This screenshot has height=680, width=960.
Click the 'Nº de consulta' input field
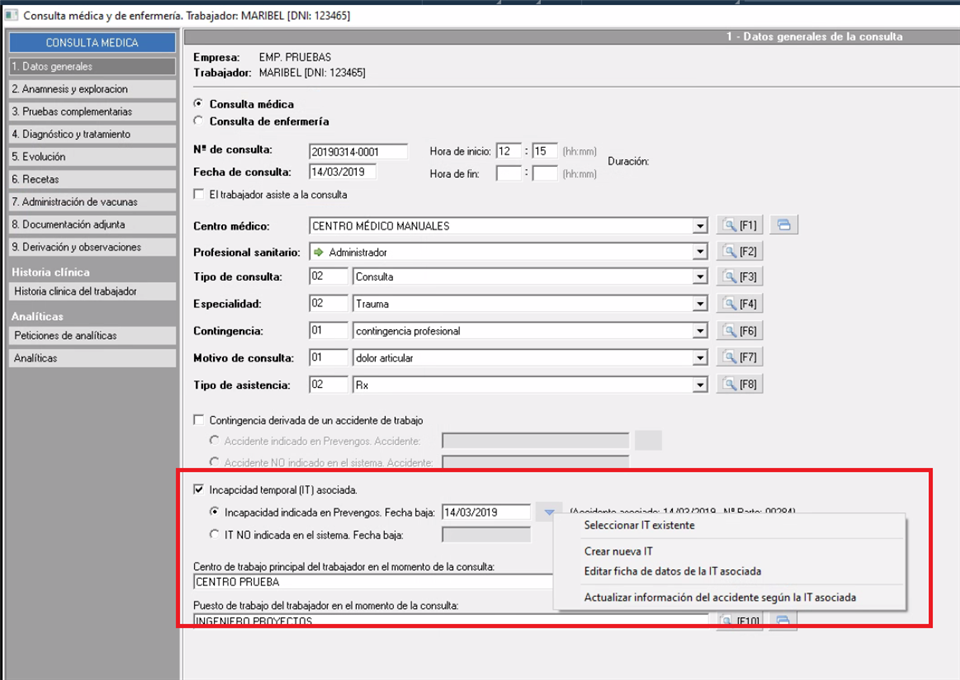(358, 151)
